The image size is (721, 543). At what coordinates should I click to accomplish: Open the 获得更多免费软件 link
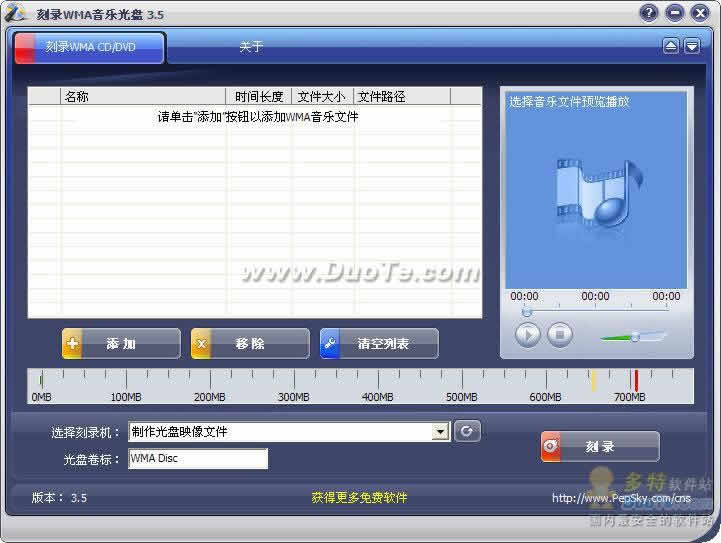359,497
